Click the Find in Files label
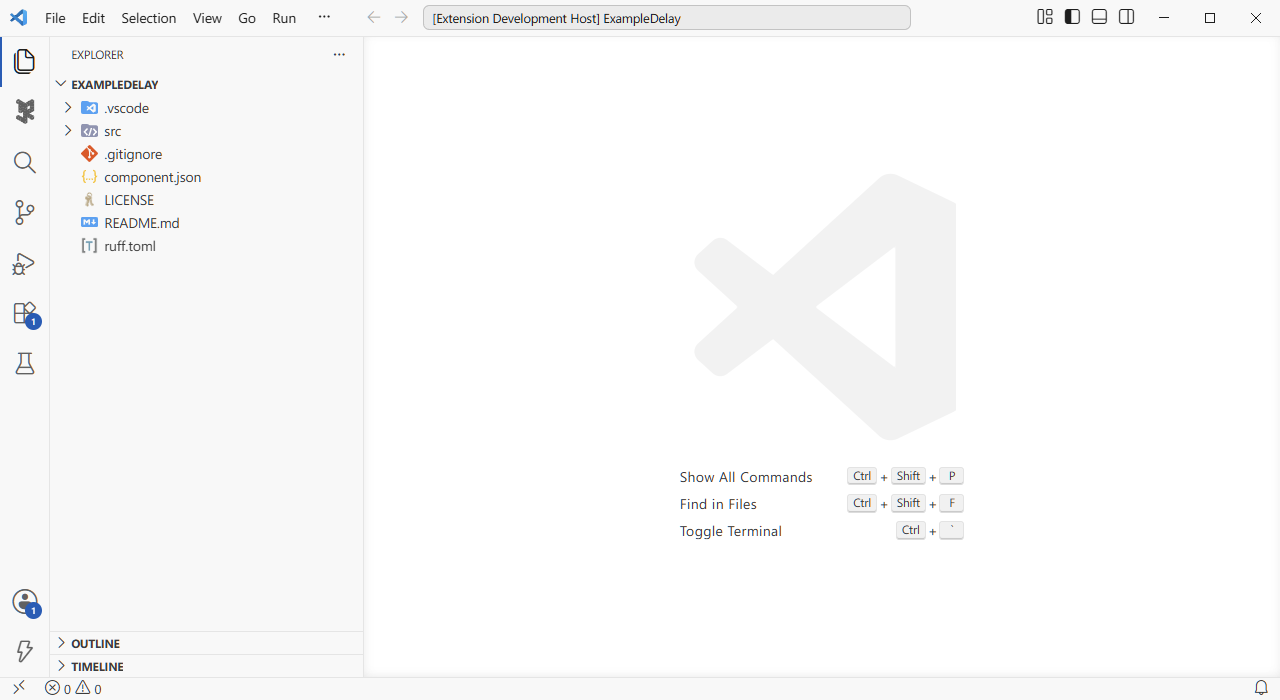The image size is (1280, 700). (718, 504)
